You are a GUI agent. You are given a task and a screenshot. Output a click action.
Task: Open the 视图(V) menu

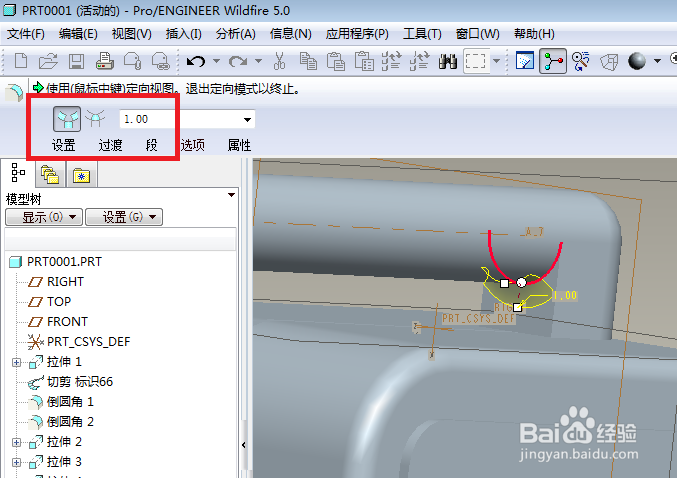pyautogui.click(x=132, y=34)
